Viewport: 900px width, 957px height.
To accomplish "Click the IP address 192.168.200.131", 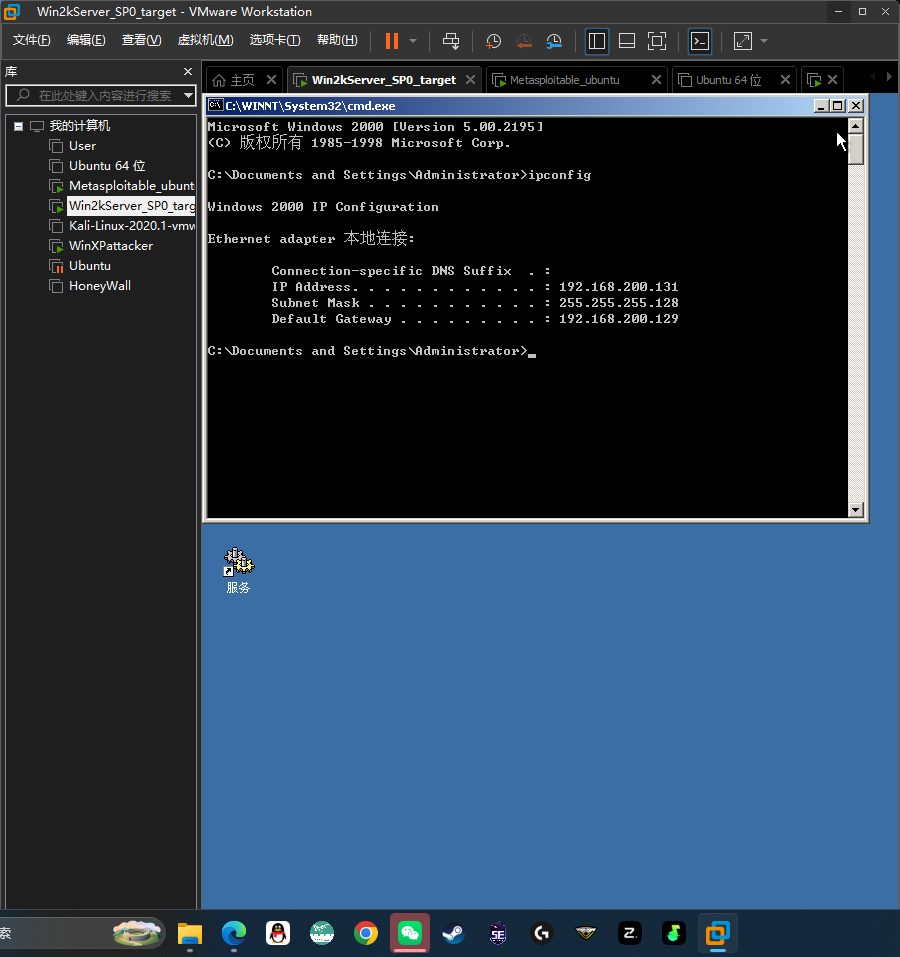I will 618,287.
